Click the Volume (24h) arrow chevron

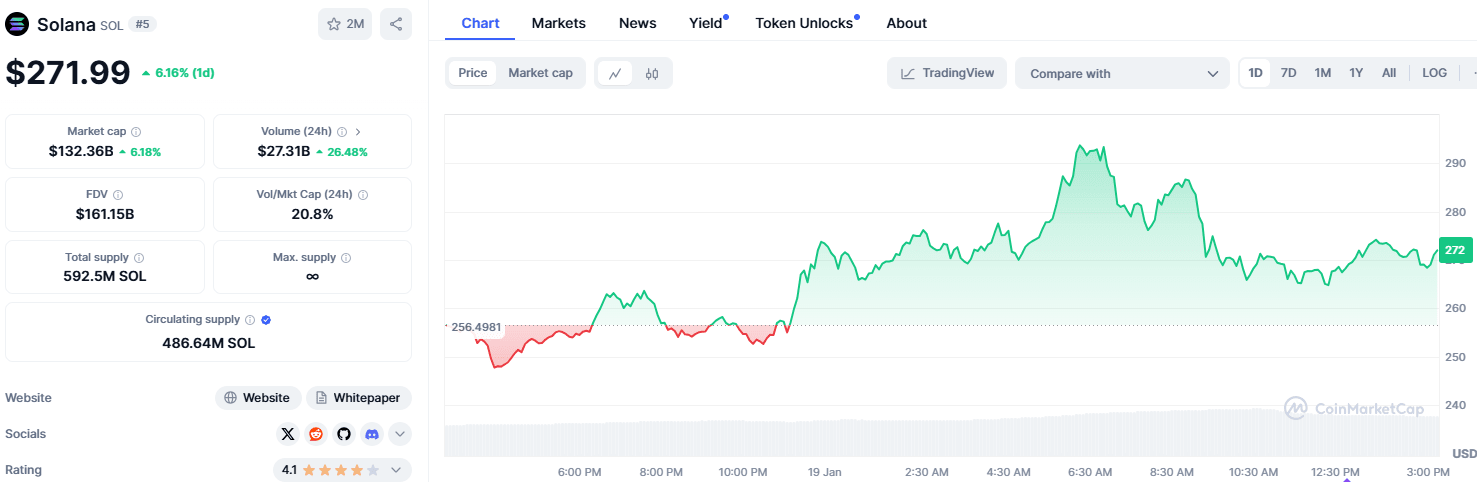[x=359, y=132]
